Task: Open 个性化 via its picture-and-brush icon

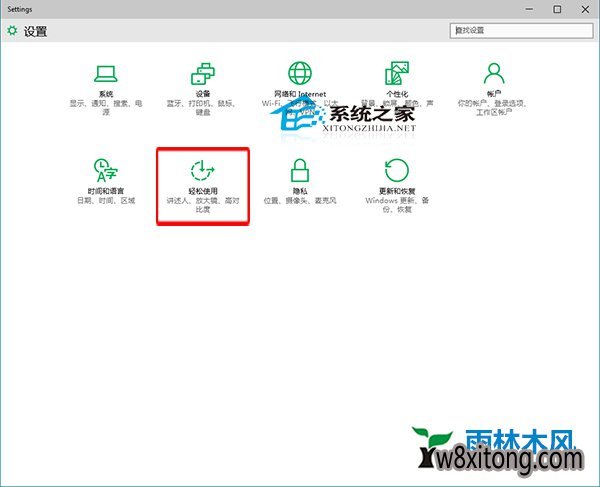Action: (x=396, y=74)
